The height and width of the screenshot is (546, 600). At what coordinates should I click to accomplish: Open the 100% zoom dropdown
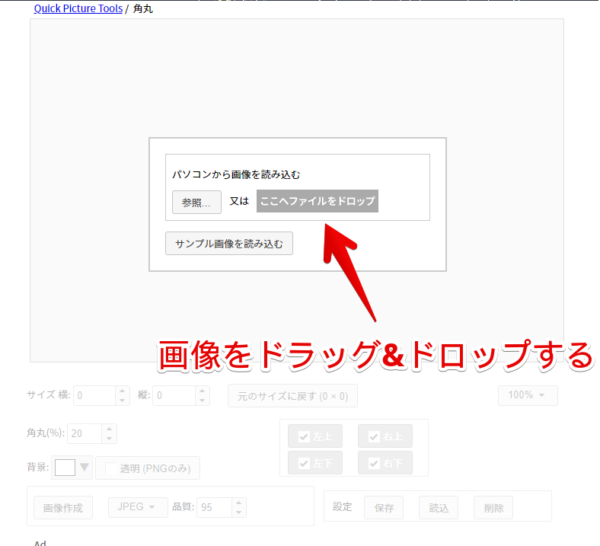[x=527, y=395]
